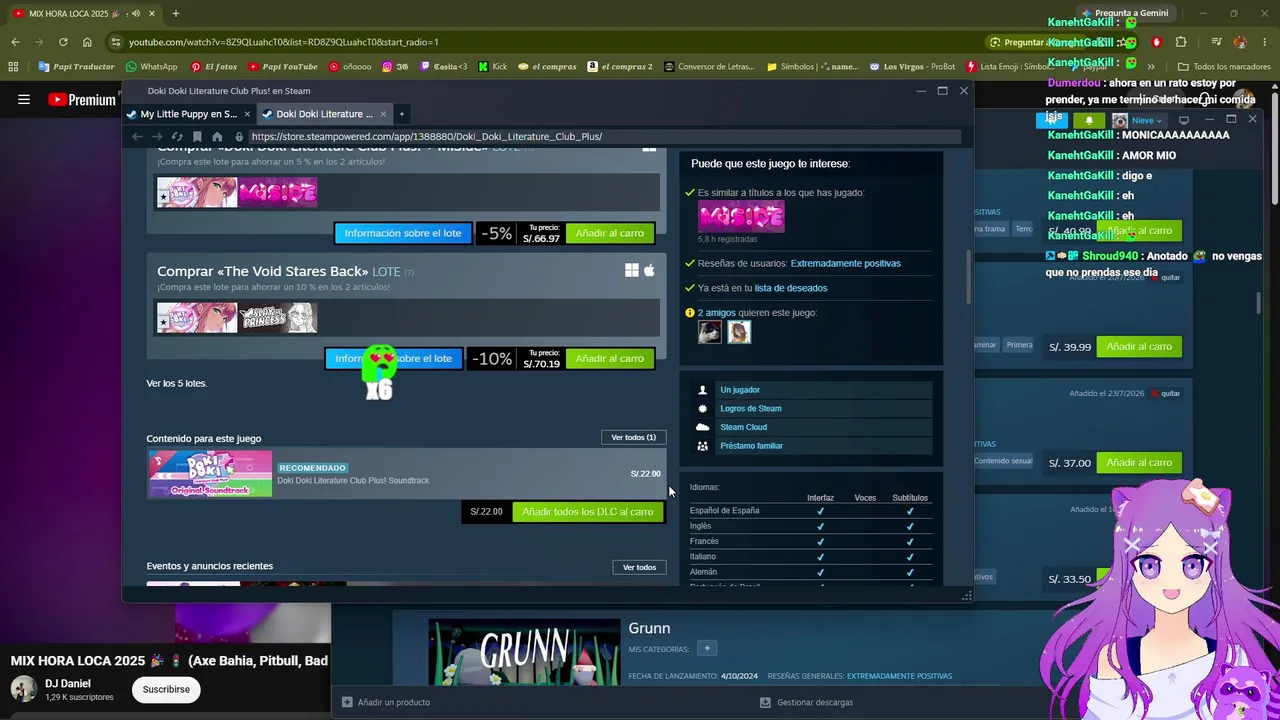Image resolution: width=1280 pixels, height=720 pixels.
Task: Click Chrome address bar with YouTube URL
Action: pyautogui.click(x=540, y=42)
